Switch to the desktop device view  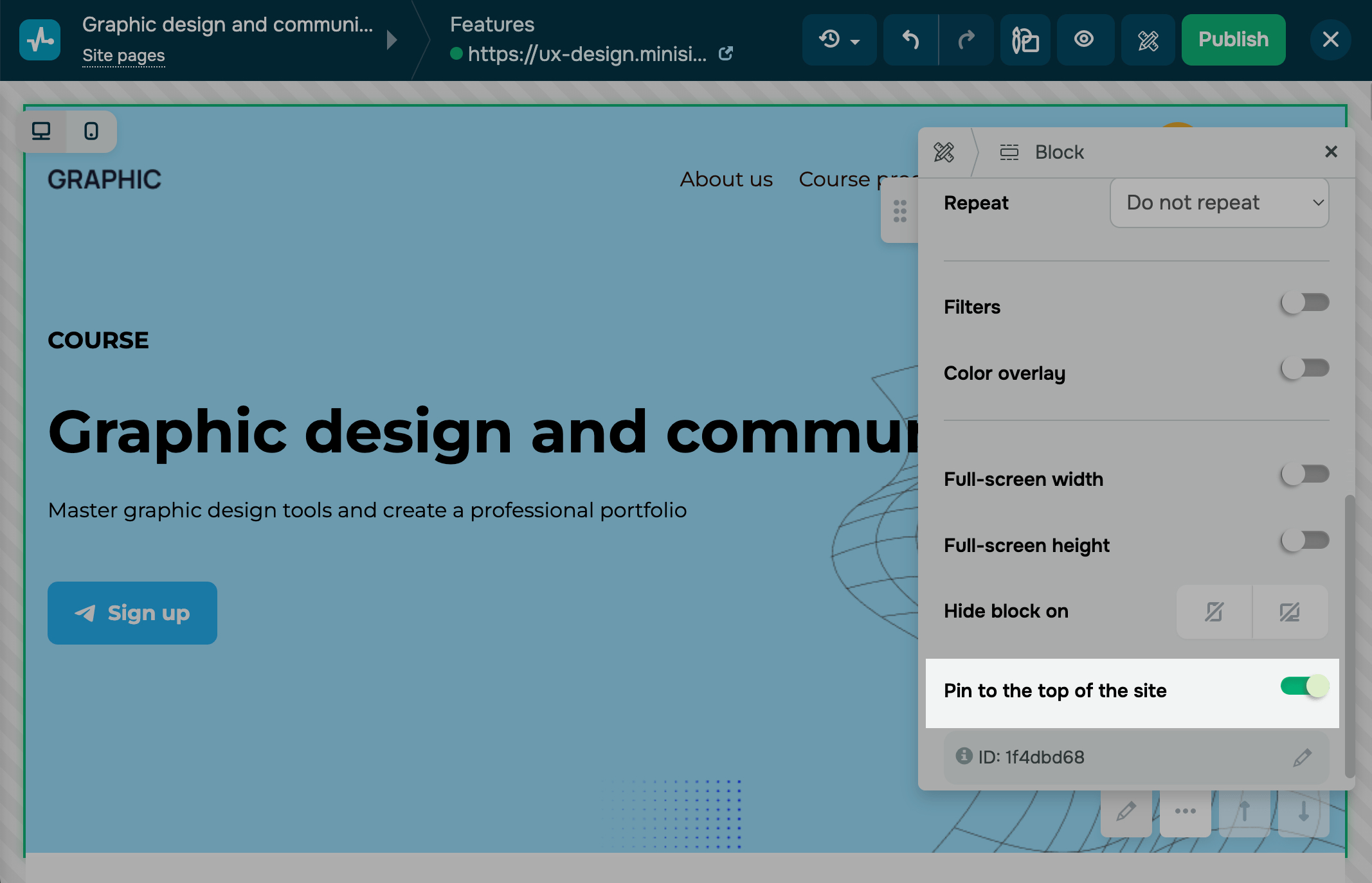tap(41, 131)
